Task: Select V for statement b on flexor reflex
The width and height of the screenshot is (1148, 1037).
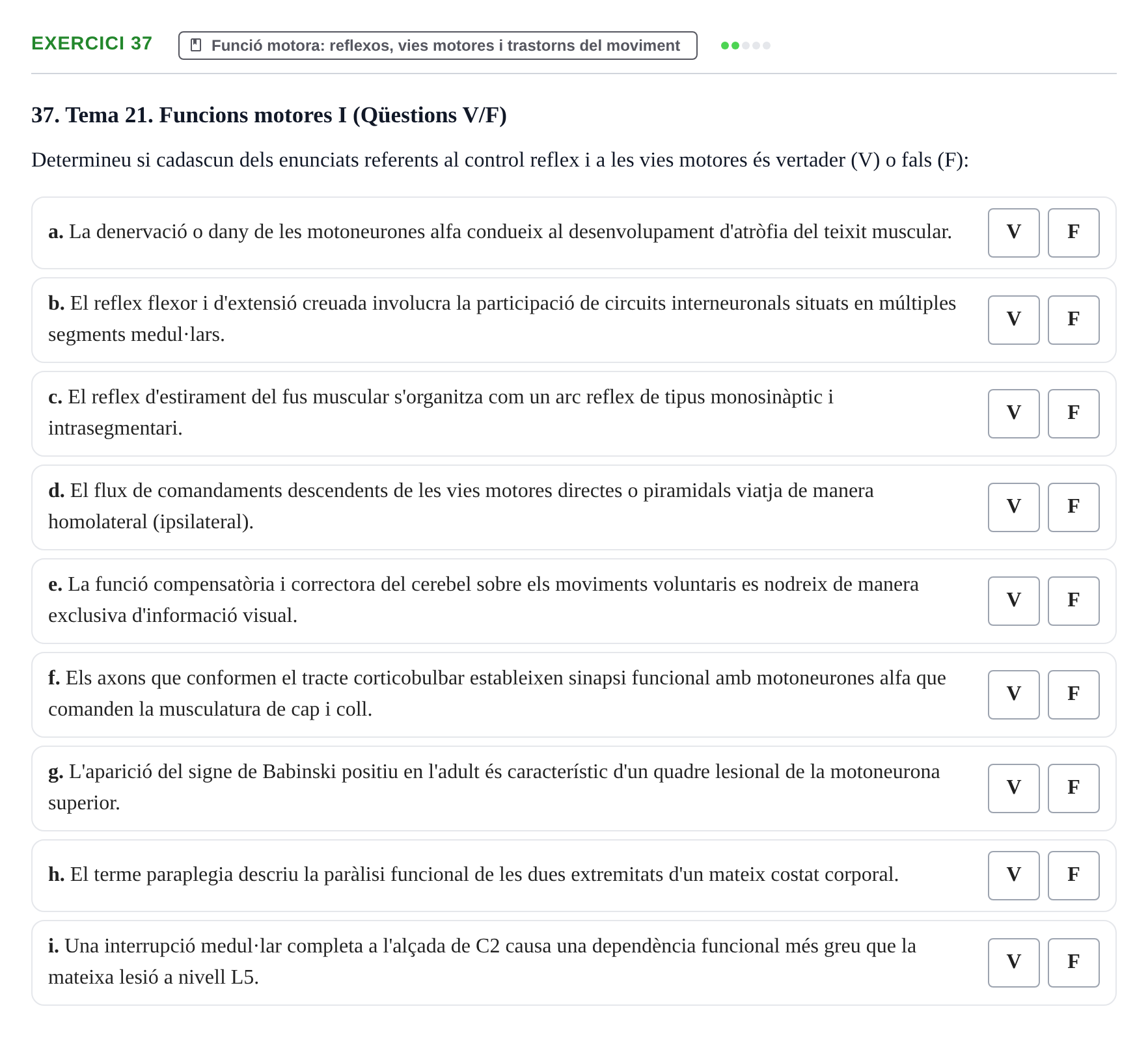Action: (1013, 320)
